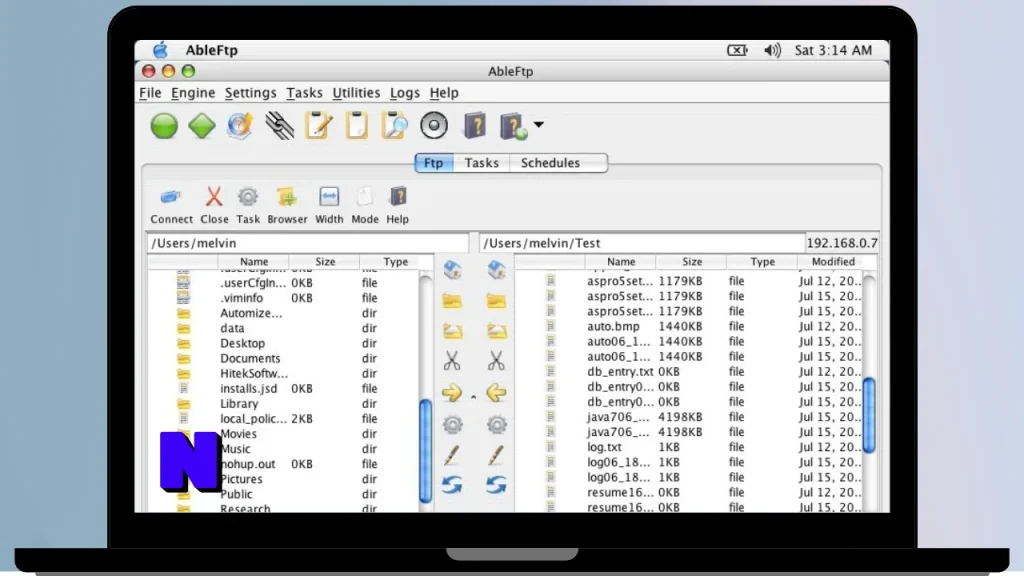Image resolution: width=1024 pixels, height=576 pixels.
Task: Click the Width toolbar button
Action: (329, 206)
